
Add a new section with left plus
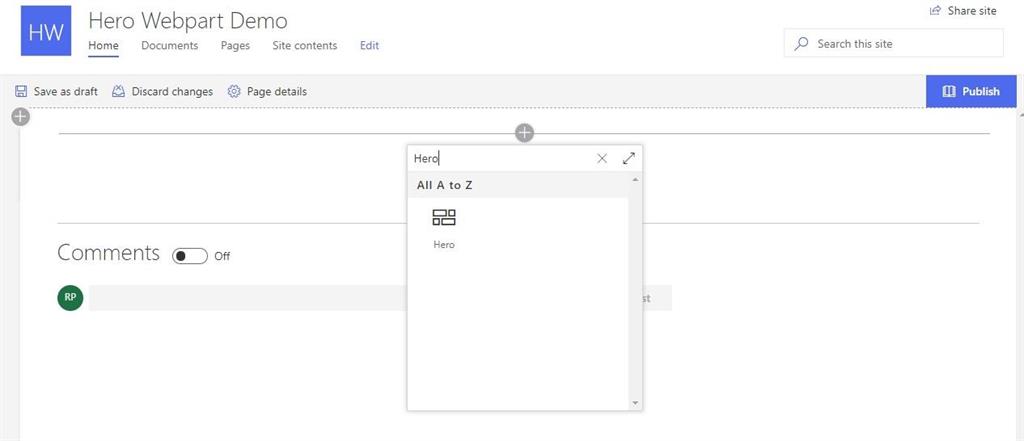click(21, 117)
